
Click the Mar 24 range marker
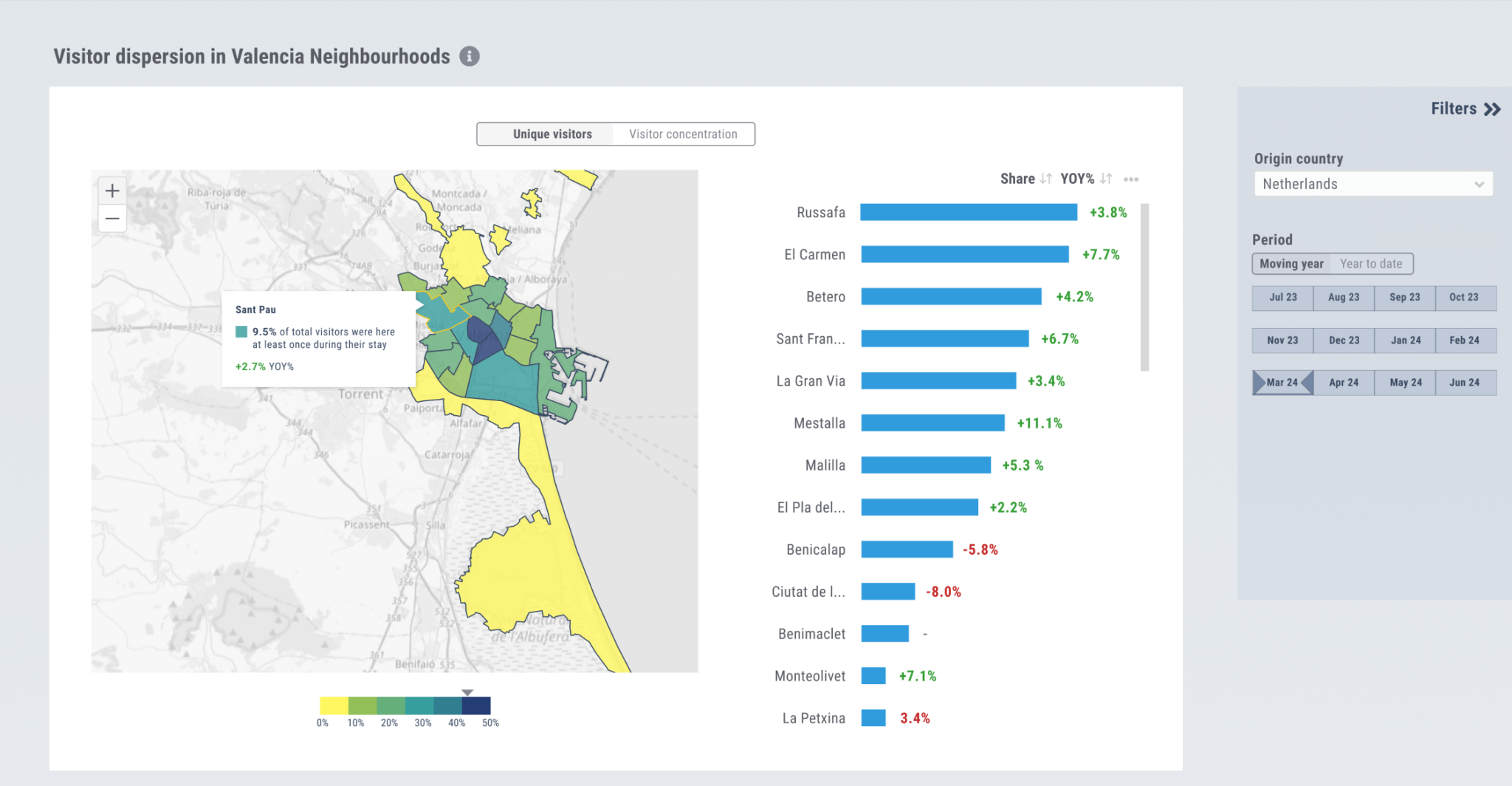(1283, 383)
